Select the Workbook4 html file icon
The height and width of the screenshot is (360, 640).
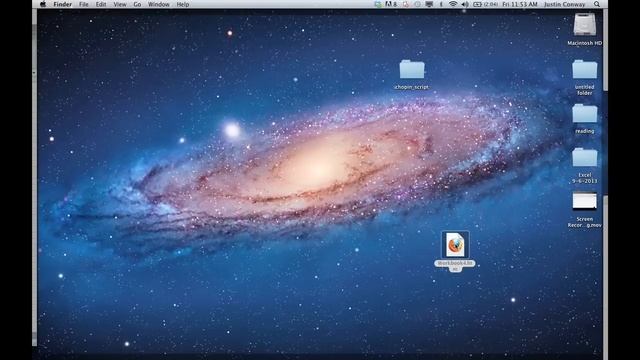(455, 244)
